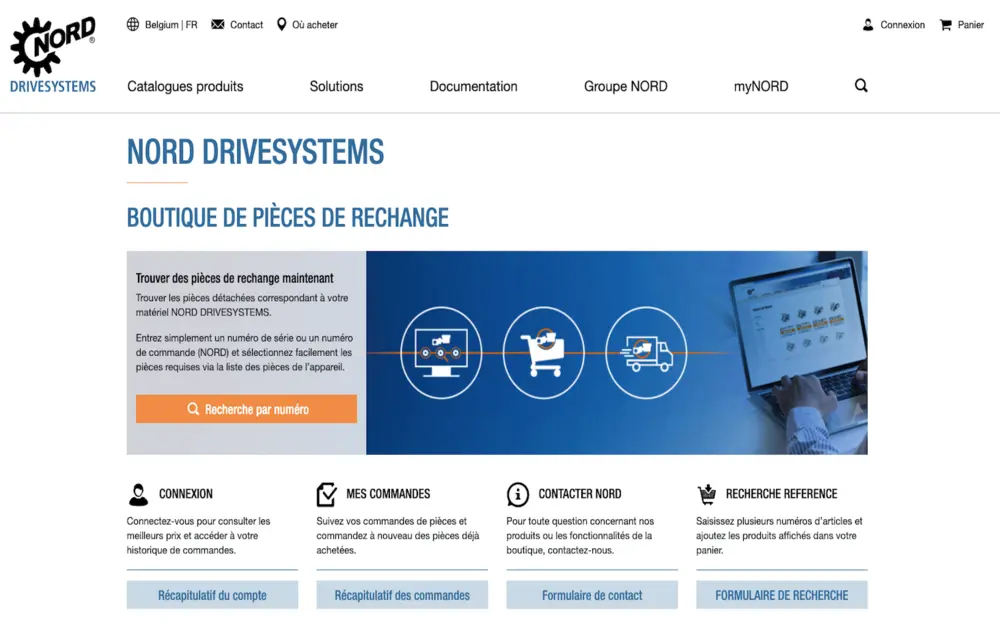Image resolution: width=1000 pixels, height=629 pixels.
Task: Click the monitor circle icon in banner
Action: (441, 353)
